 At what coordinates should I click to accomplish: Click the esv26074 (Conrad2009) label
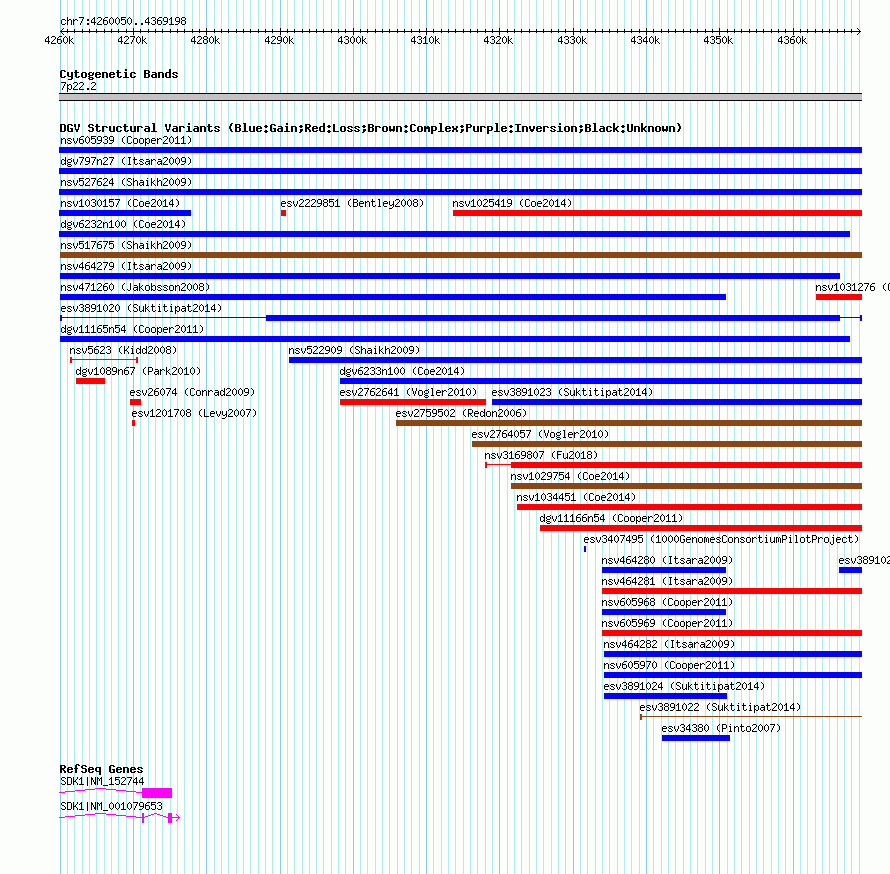pos(192,392)
